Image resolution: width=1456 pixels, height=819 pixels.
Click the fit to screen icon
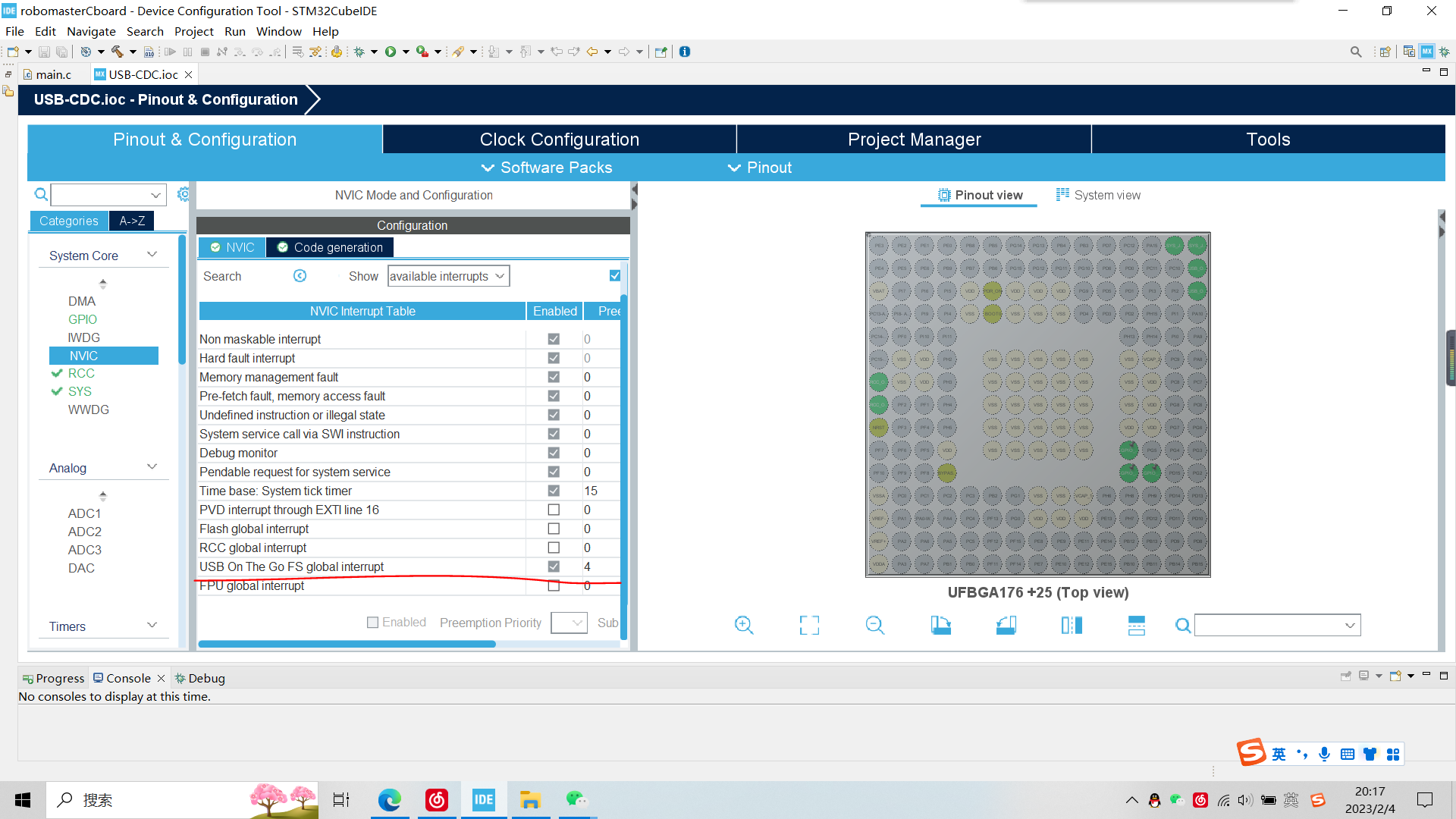(x=810, y=625)
